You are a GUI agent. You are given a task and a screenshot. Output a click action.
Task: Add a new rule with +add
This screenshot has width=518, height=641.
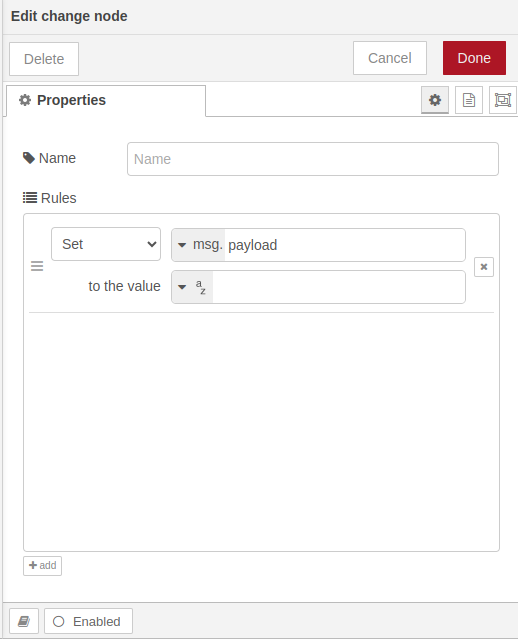[43, 566]
